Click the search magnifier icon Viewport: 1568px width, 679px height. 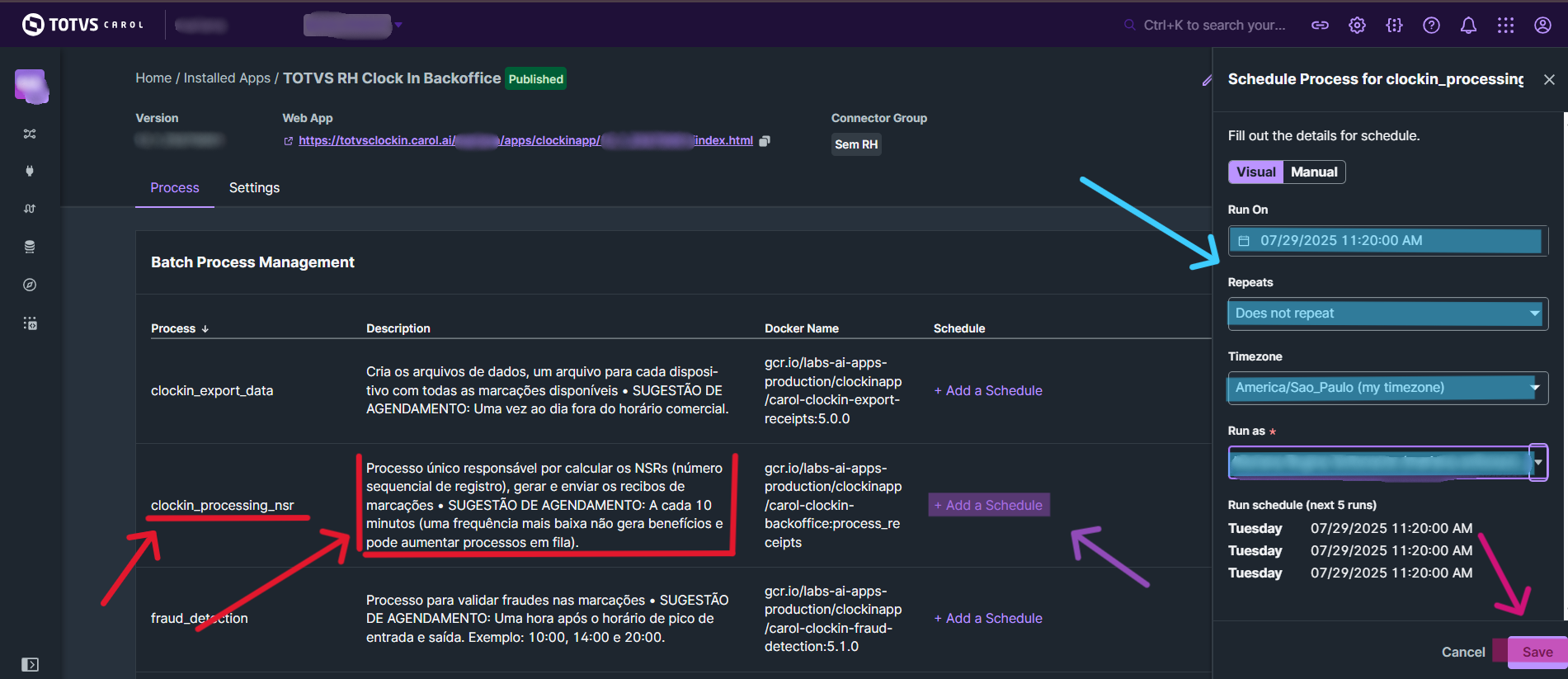pos(1129,26)
